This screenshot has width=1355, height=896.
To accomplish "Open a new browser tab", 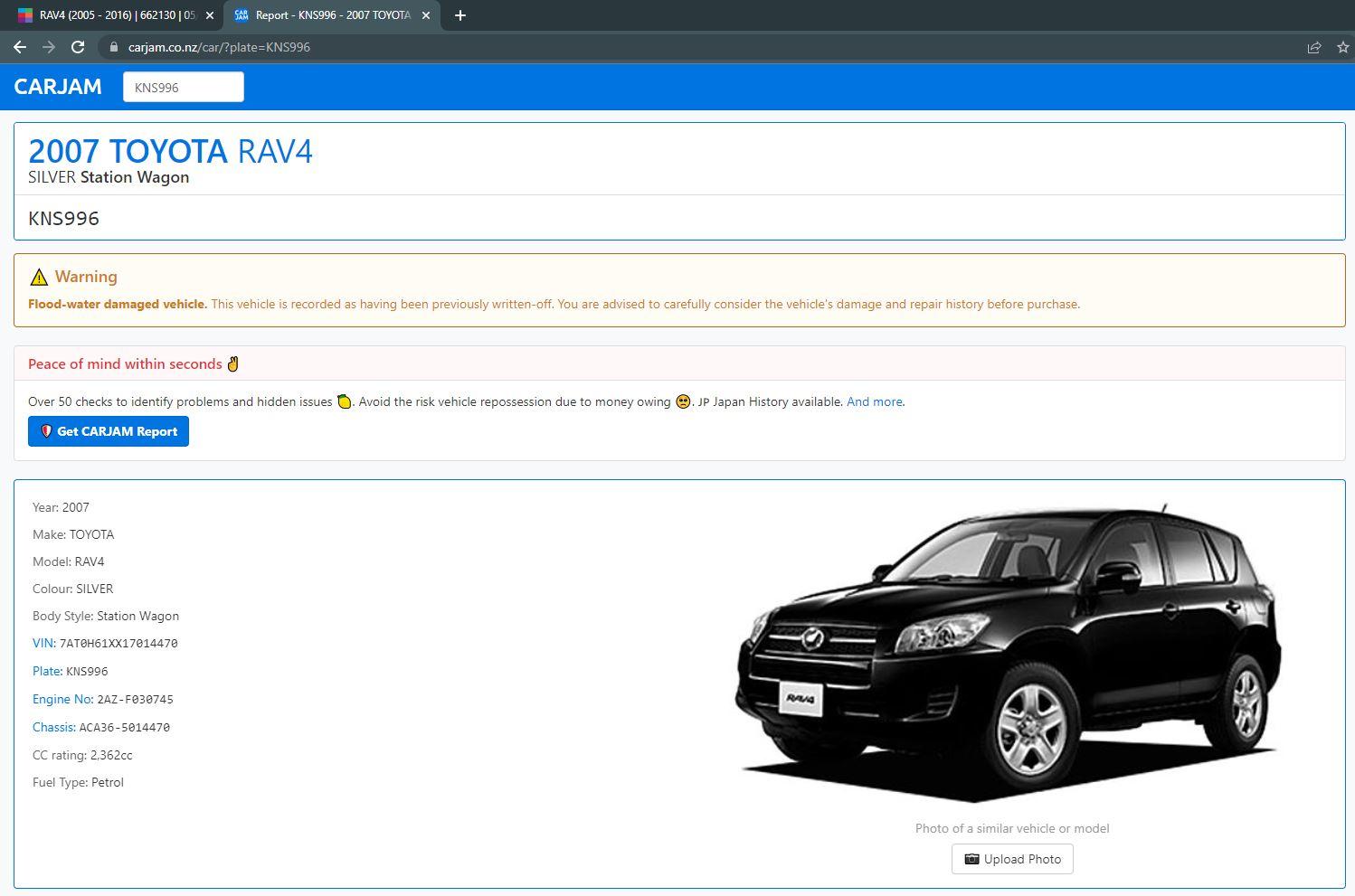I will tap(460, 15).
